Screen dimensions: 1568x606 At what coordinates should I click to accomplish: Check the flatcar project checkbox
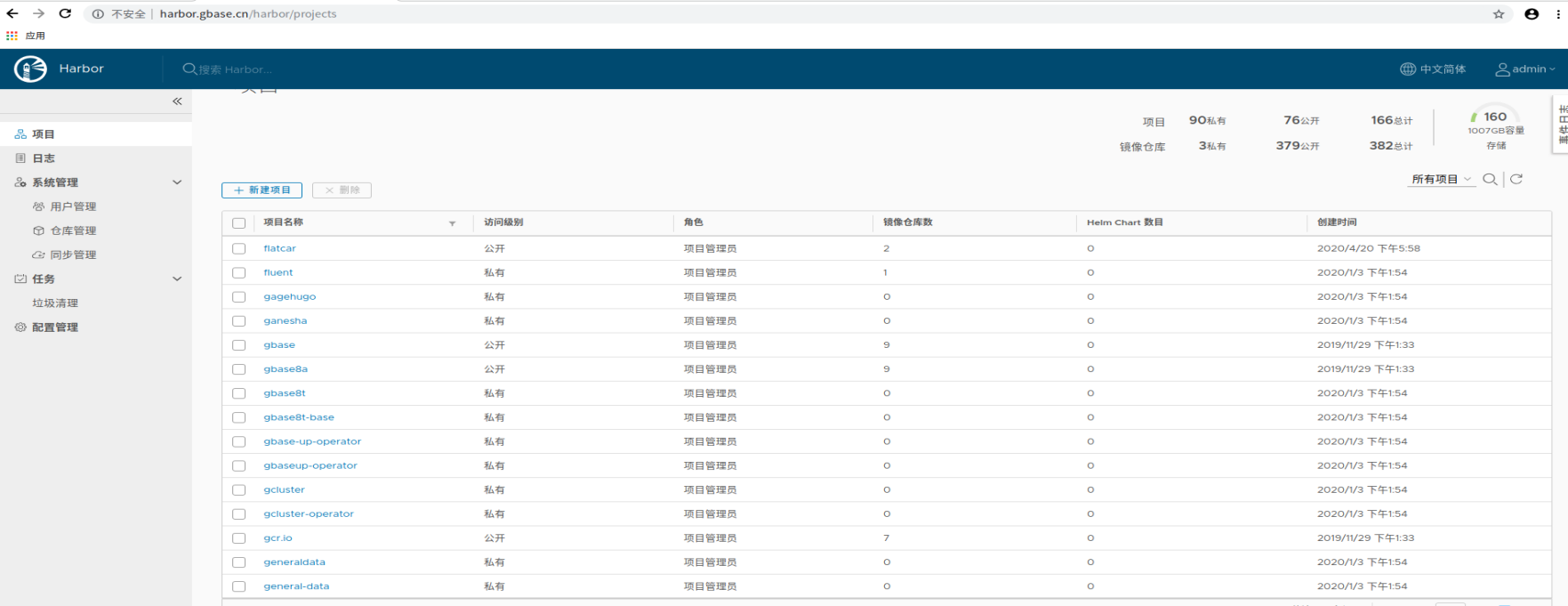pyautogui.click(x=238, y=248)
